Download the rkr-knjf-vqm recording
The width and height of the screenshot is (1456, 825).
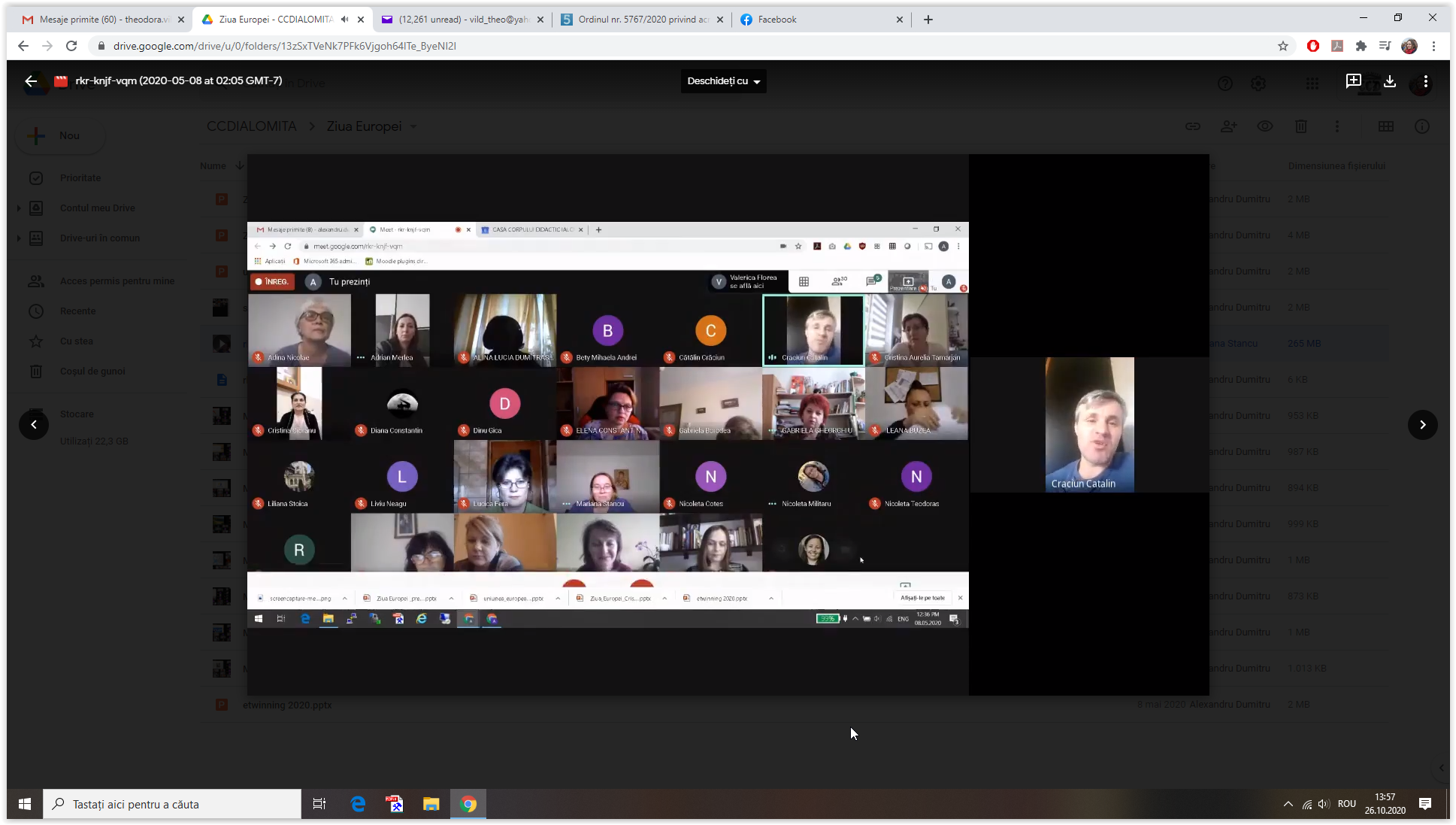pos(1389,81)
